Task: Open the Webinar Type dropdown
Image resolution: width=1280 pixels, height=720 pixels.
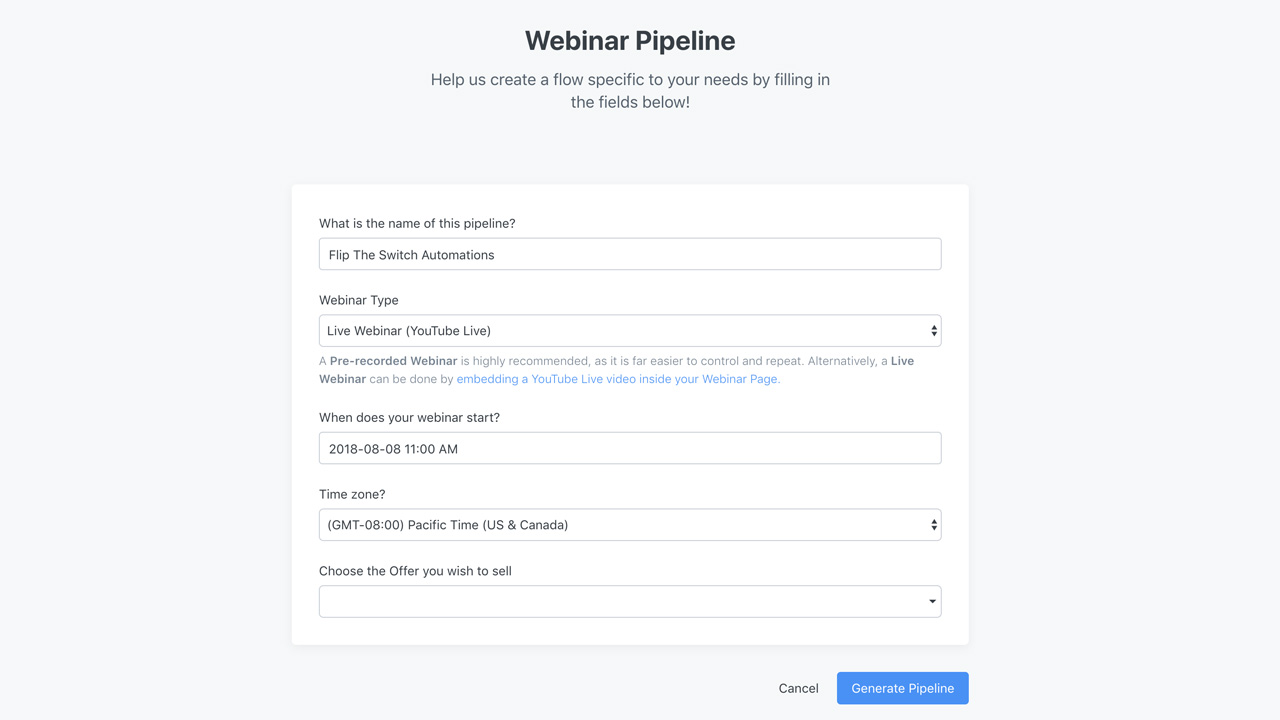Action: [630, 331]
